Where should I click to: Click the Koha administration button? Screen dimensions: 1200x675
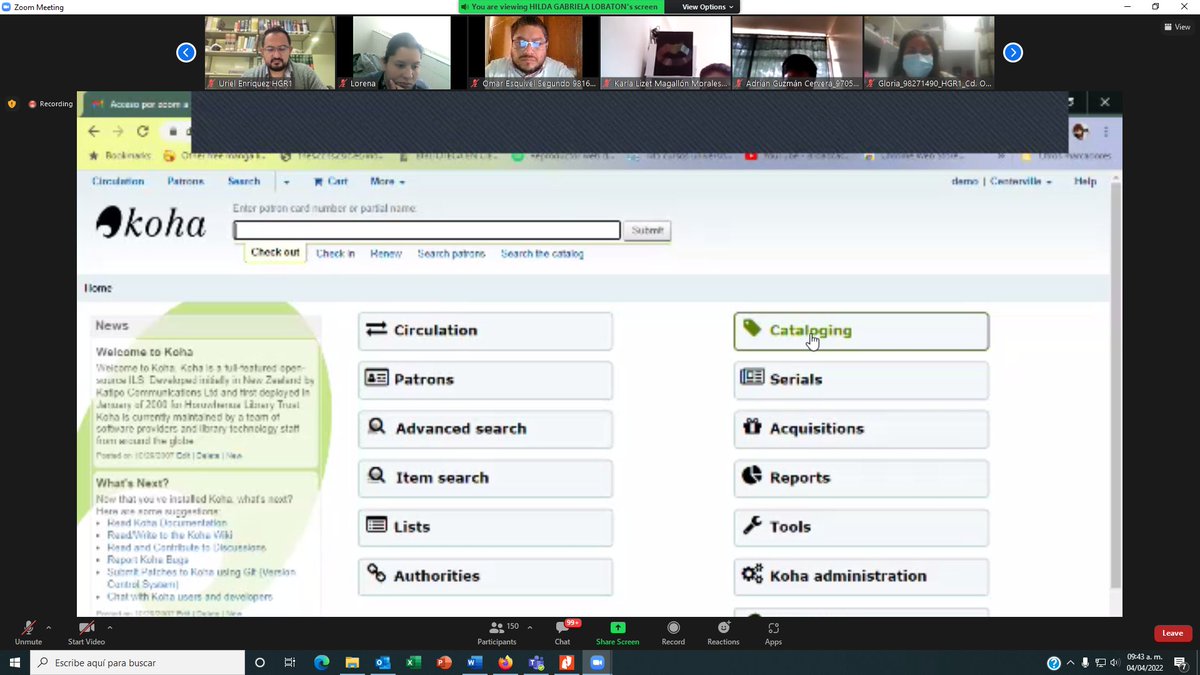861,576
